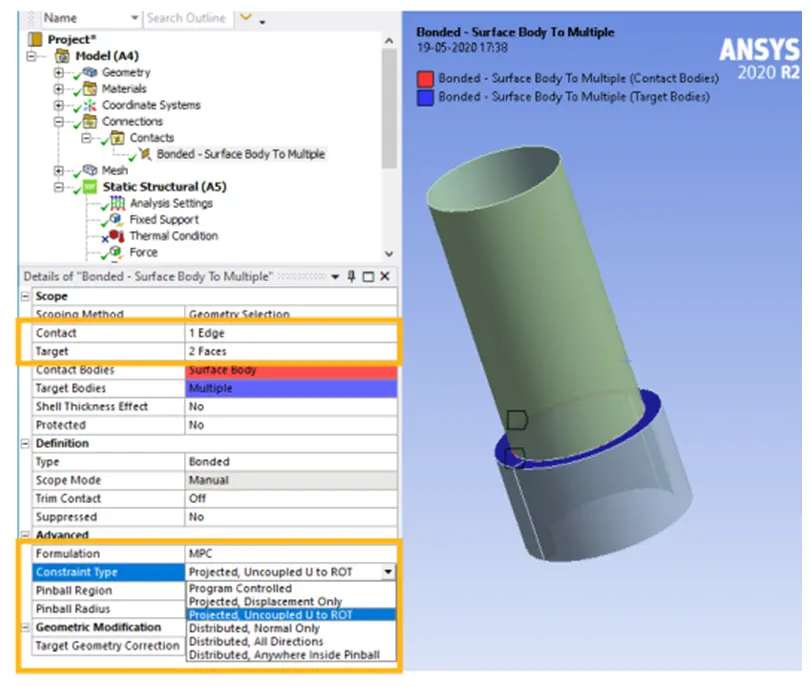811x687 pixels.
Task: Collapse the Definition section box
Action: pyautogui.click(x=25, y=443)
